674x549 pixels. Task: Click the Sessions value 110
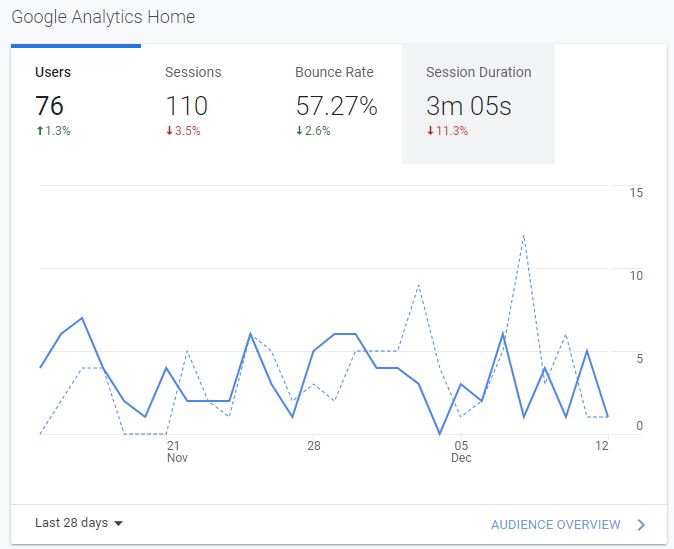tap(187, 106)
